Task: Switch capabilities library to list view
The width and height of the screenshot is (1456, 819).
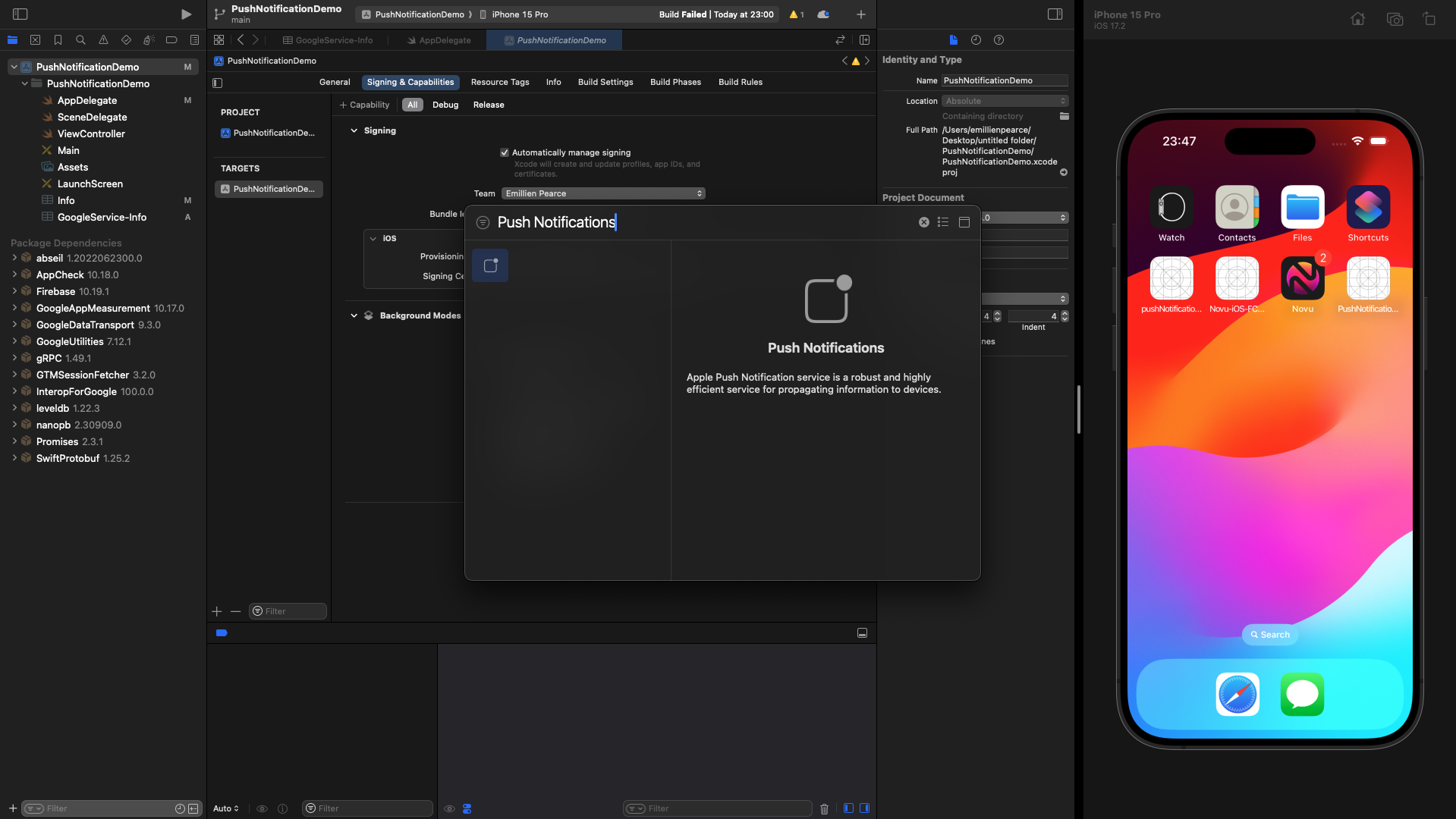Action: 943,222
